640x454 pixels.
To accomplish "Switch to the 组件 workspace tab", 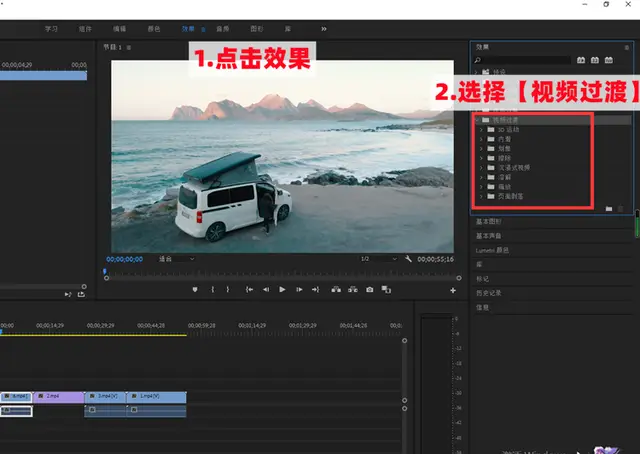I will coord(85,29).
